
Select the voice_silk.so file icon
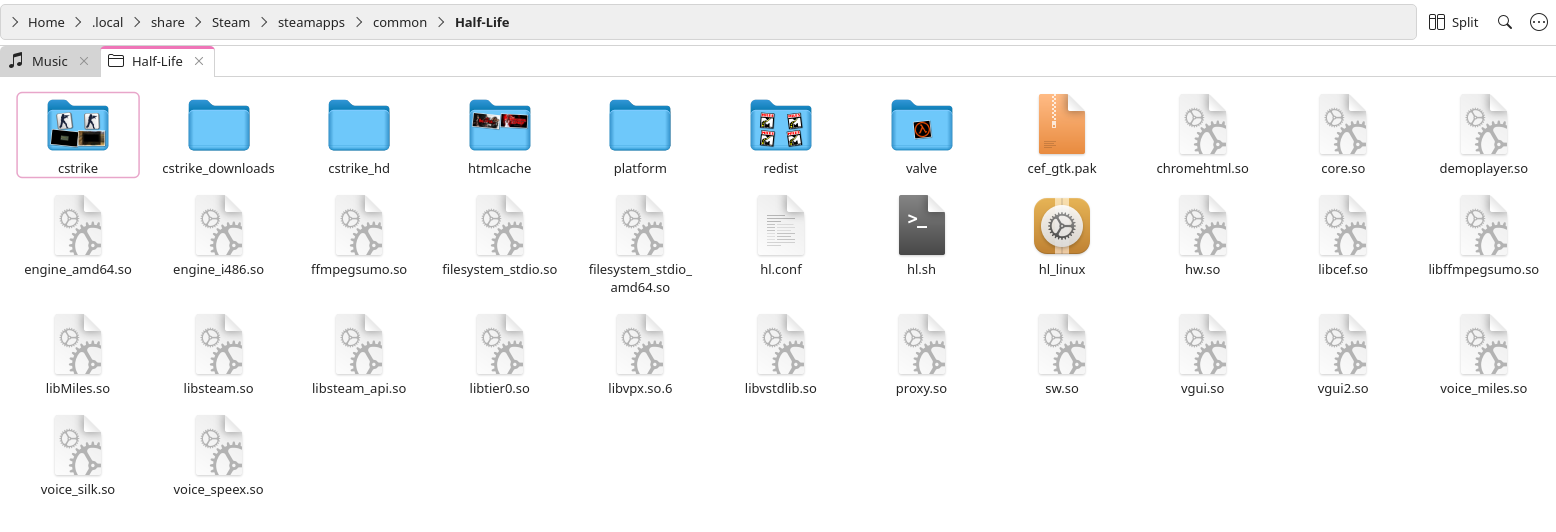(x=78, y=445)
